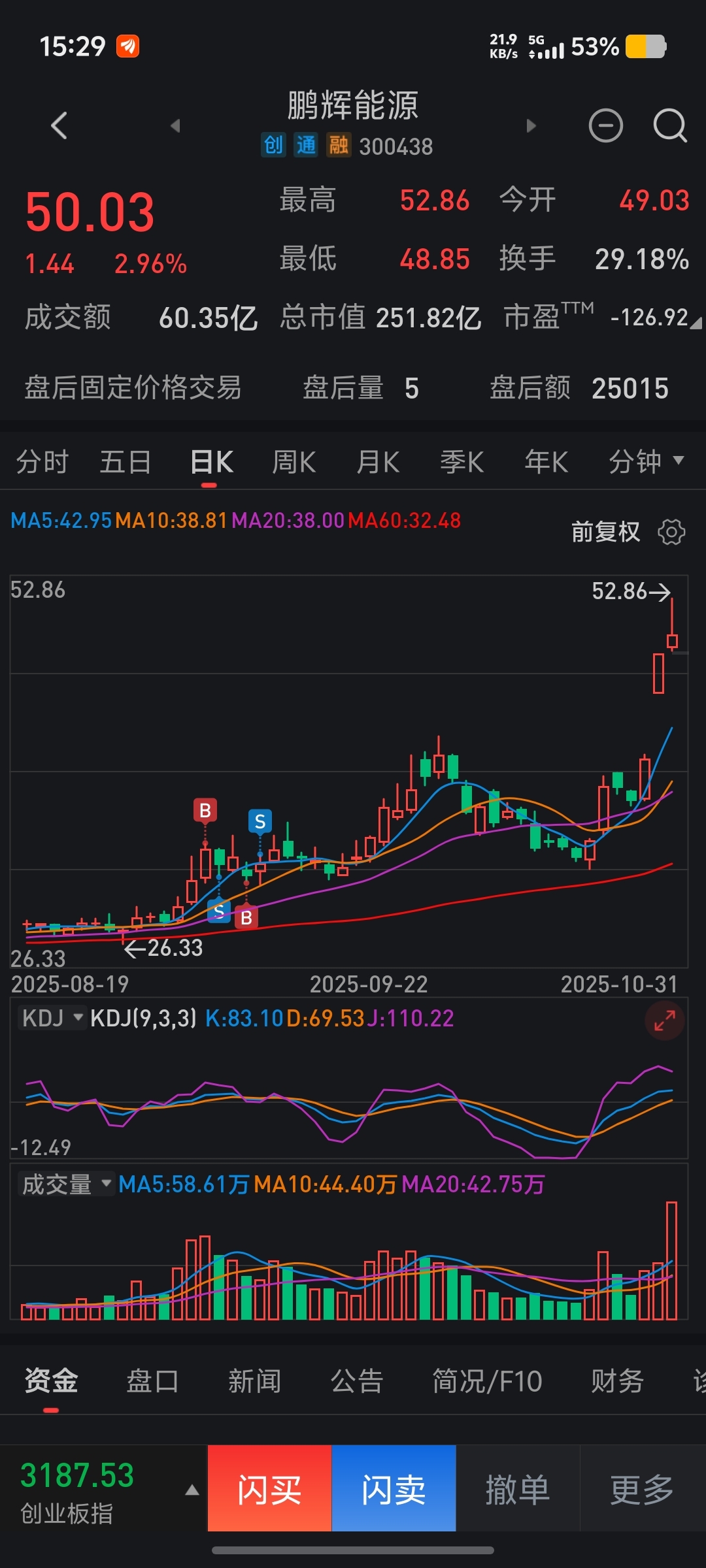
Task: Tap the K:83.10 KDJ value
Action: pos(244,1018)
